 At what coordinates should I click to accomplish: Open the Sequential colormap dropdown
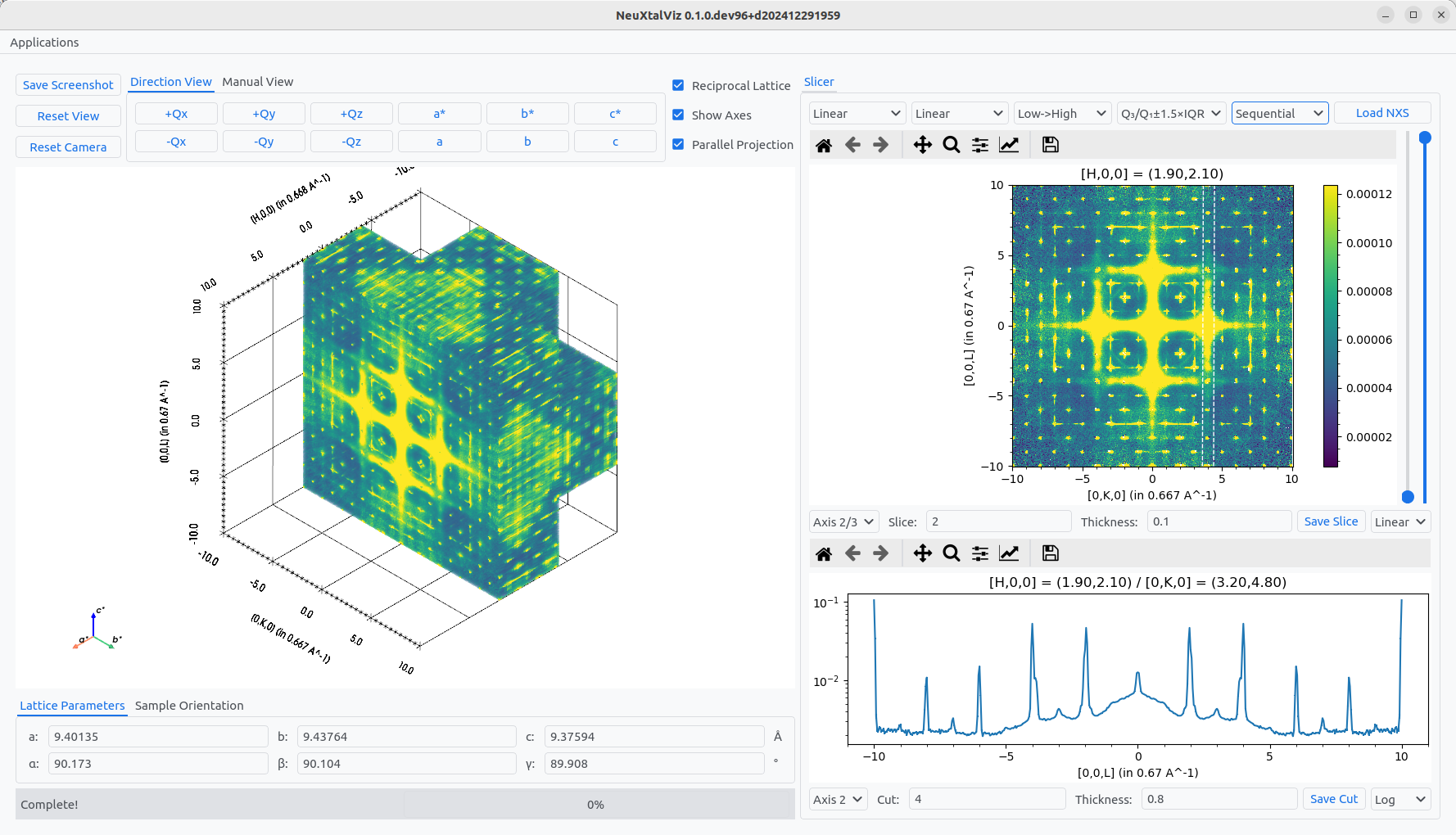[1279, 113]
